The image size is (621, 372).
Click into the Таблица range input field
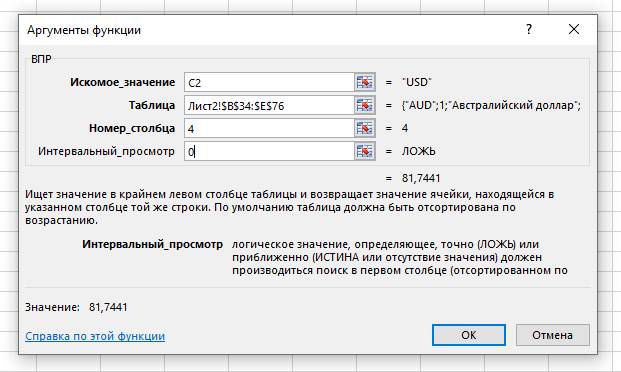(269, 105)
